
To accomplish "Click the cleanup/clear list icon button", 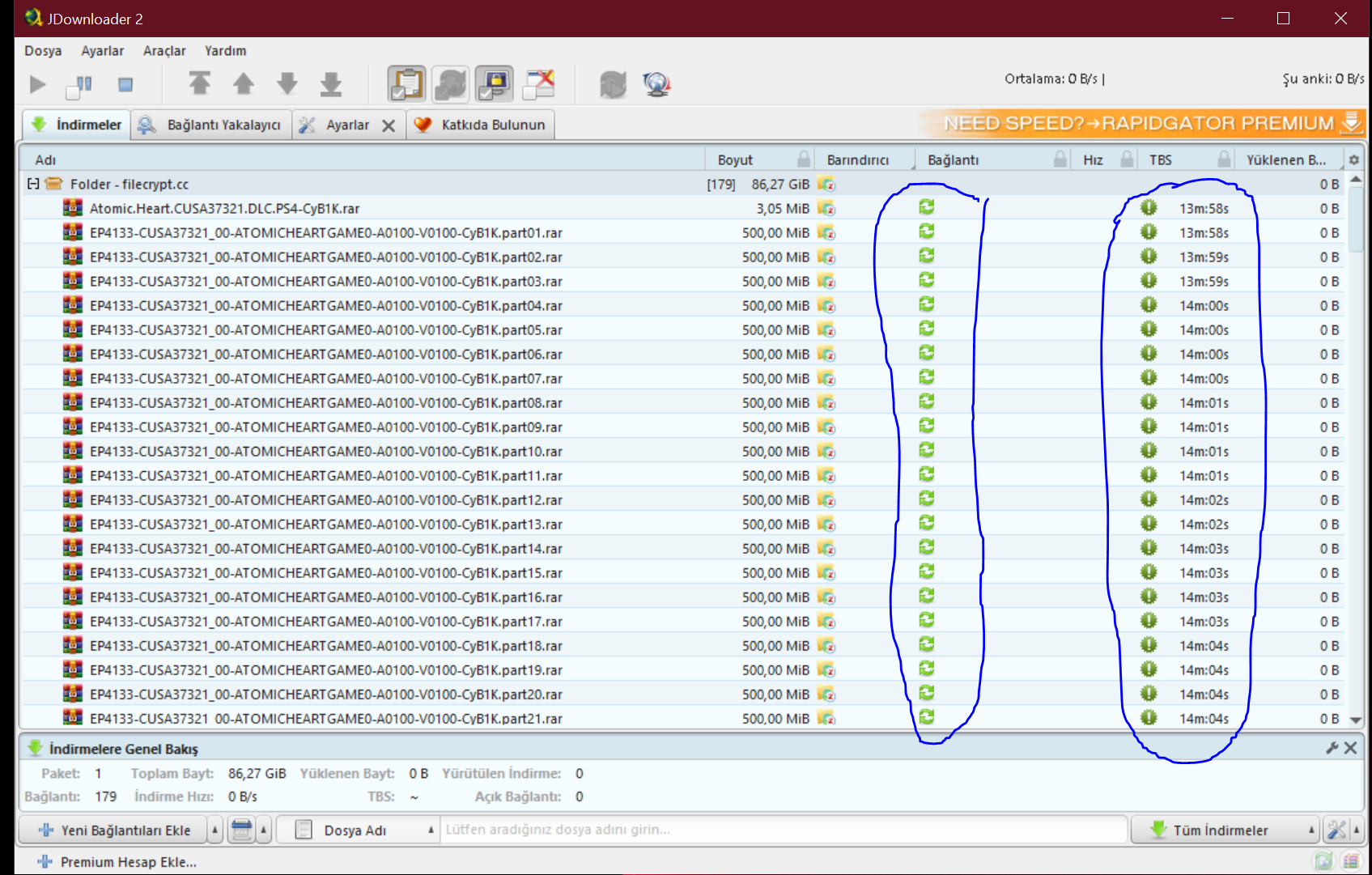I will pos(241,830).
